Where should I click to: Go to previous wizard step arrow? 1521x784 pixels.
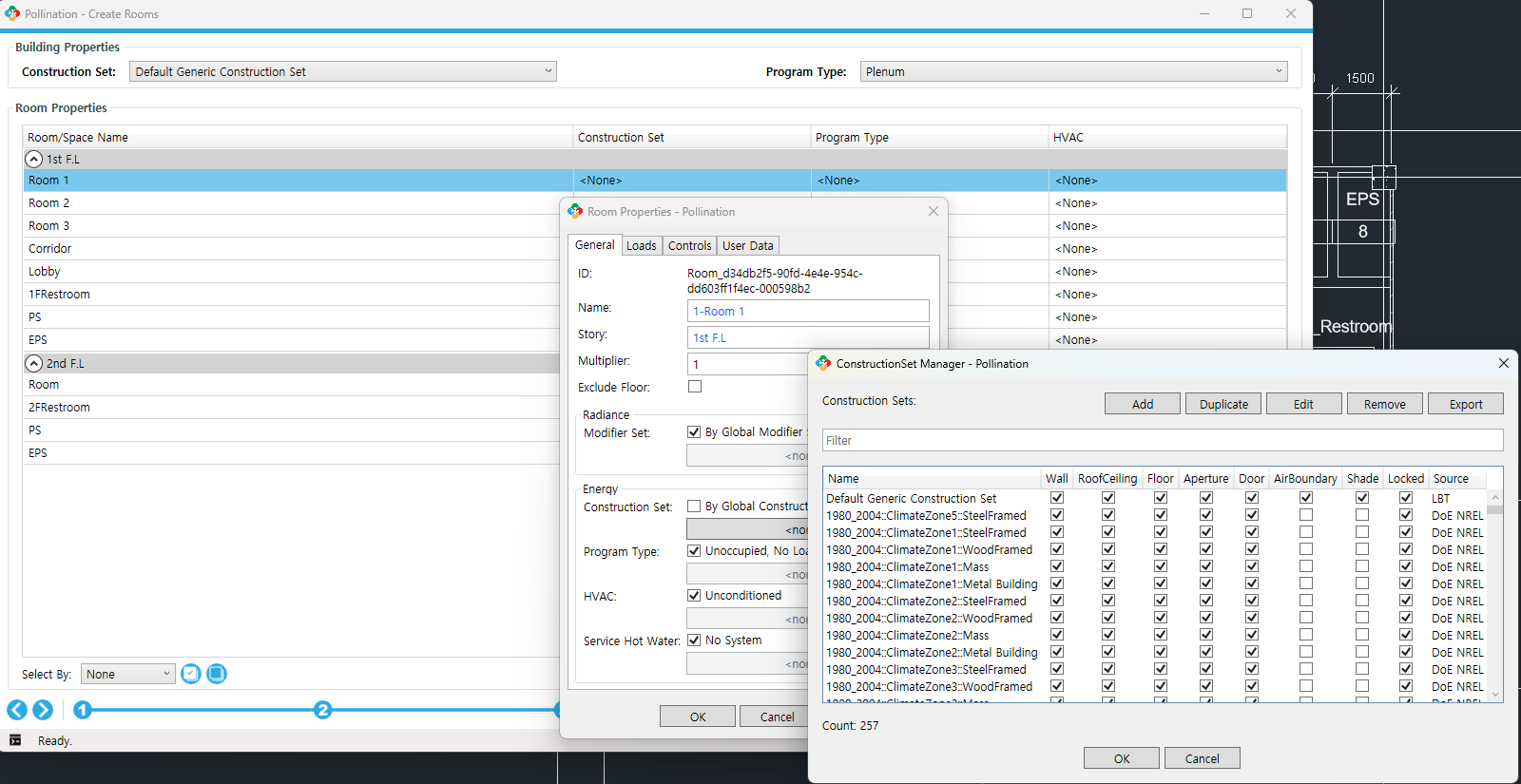(x=17, y=710)
